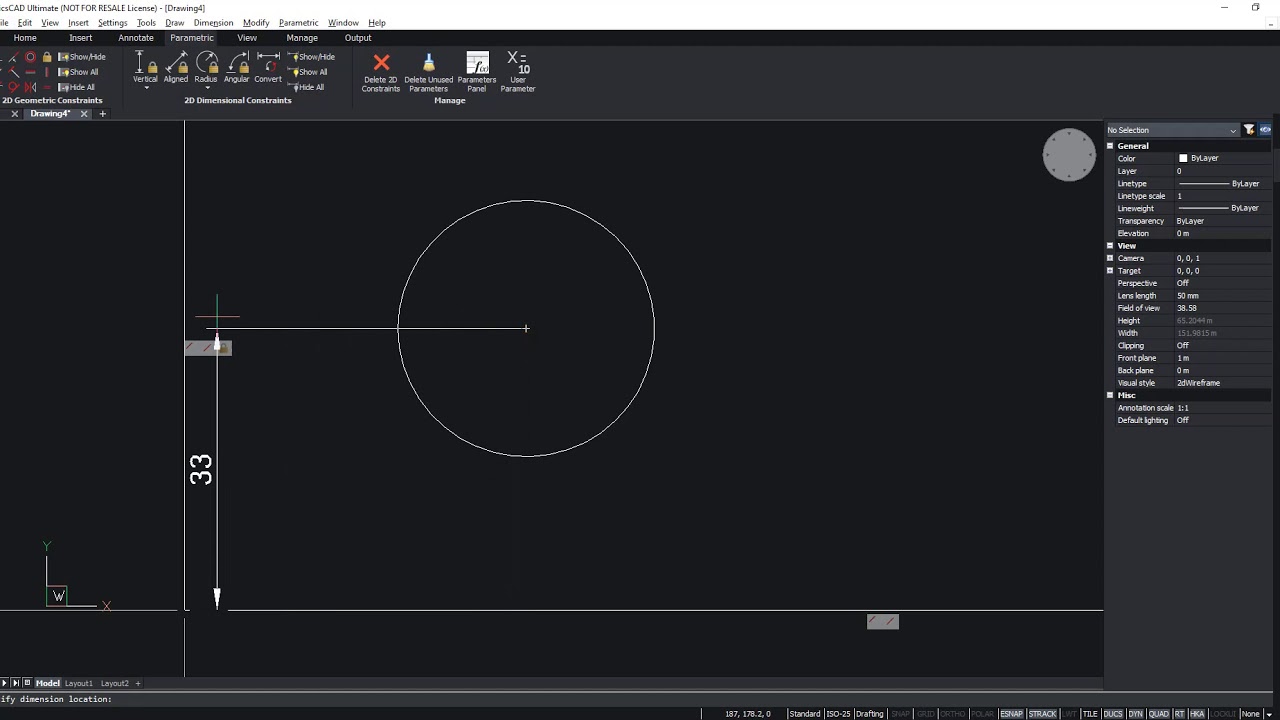
Task: Click Delete Unused Parameters broom icon
Action: (428, 72)
